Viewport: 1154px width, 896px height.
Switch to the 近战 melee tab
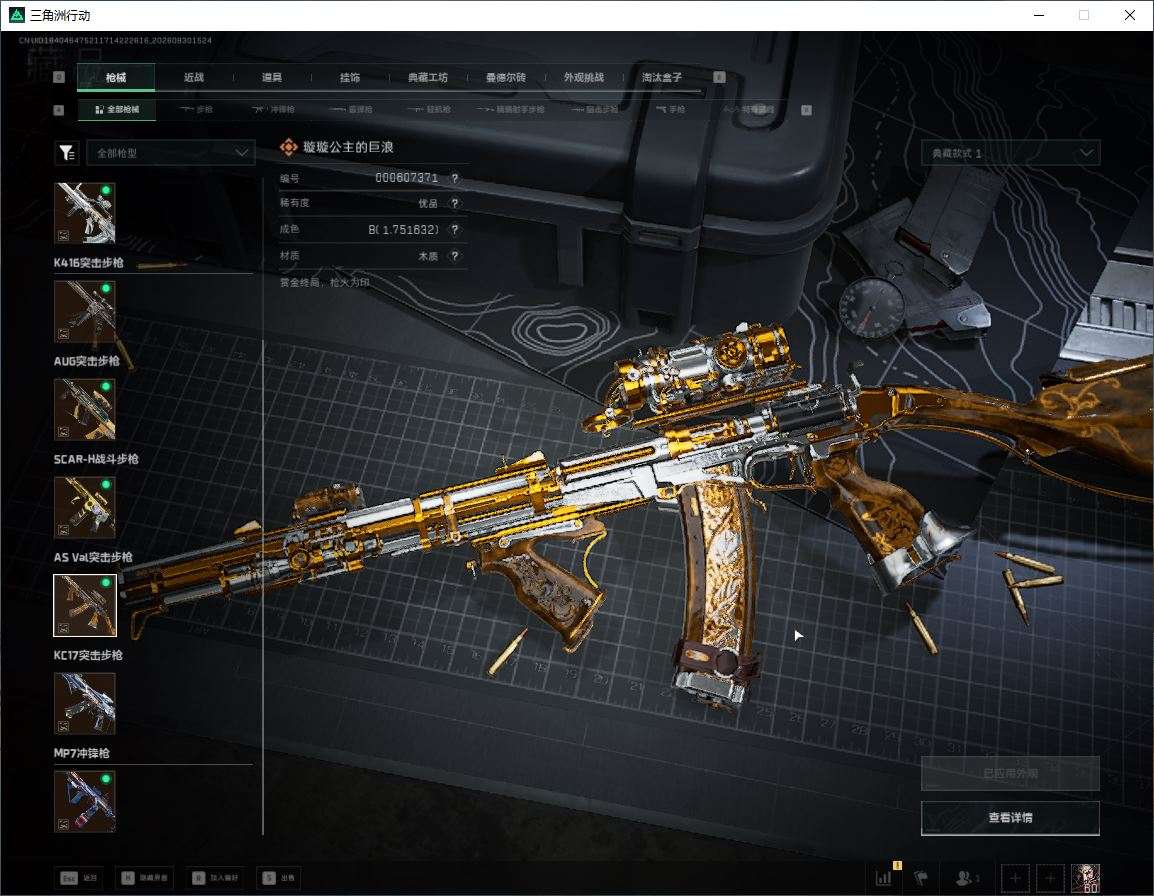point(194,77)
